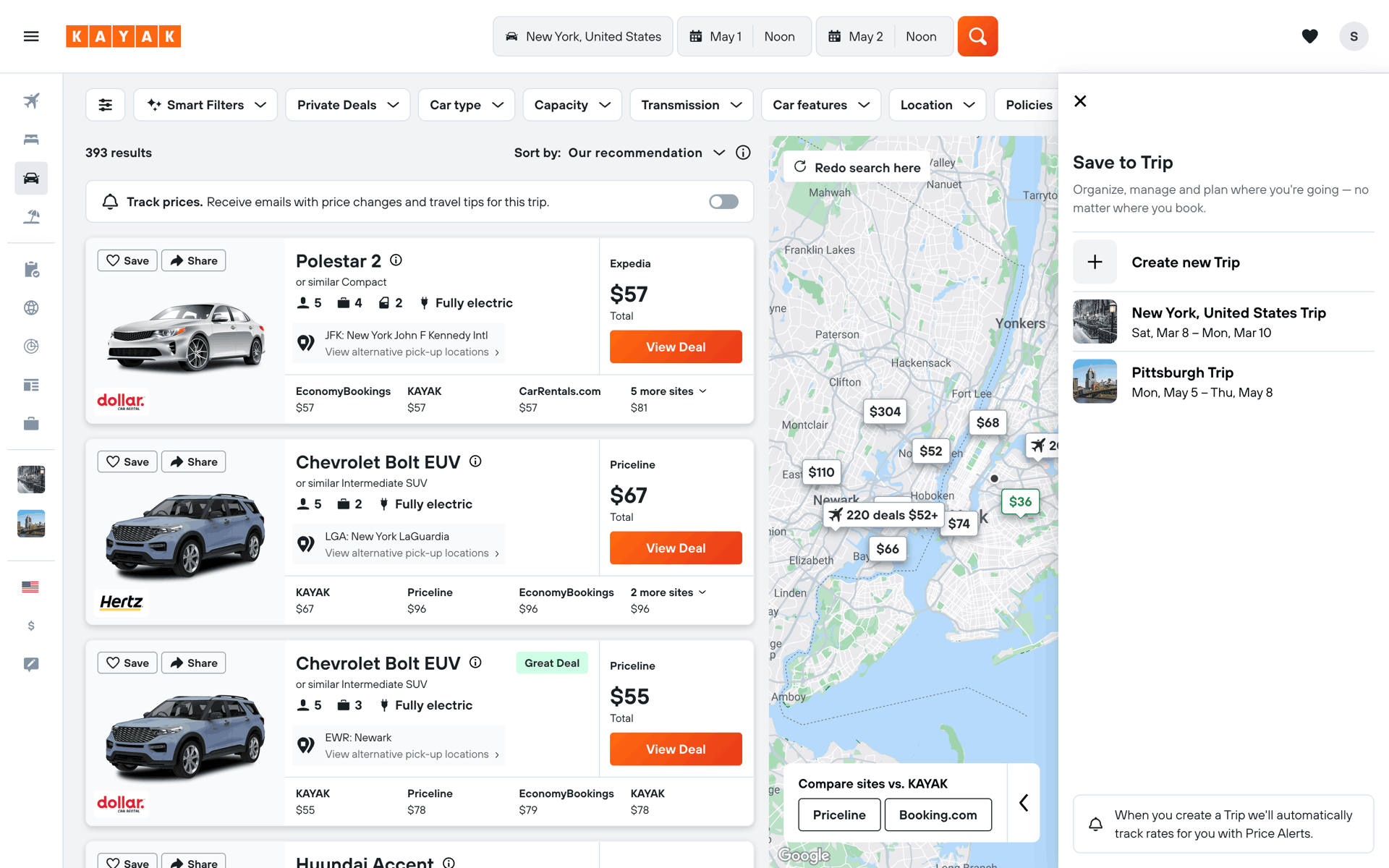
Task: Open the user profile avatar S
Action: pos(1354,36)
